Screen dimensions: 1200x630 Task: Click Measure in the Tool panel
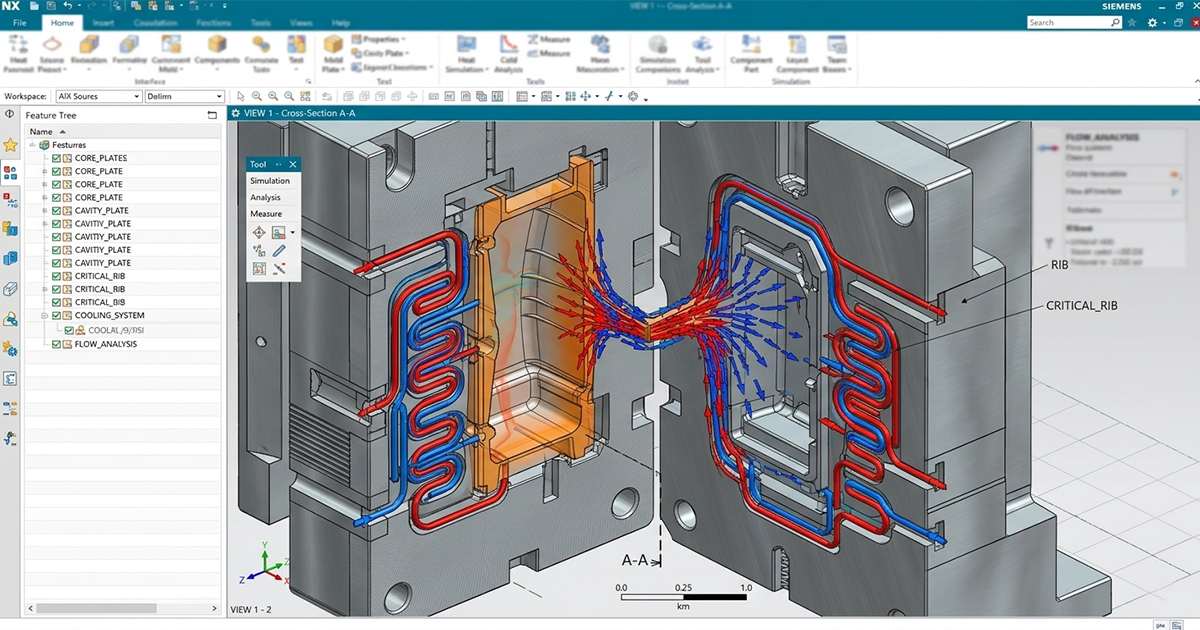click(266, 214)
